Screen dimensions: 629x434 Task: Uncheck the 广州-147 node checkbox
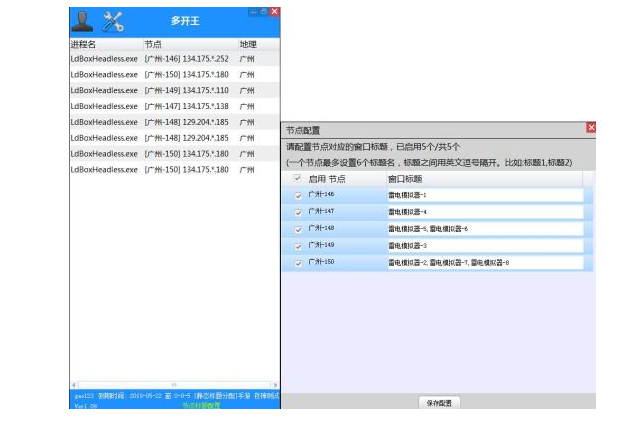point(298,212)
